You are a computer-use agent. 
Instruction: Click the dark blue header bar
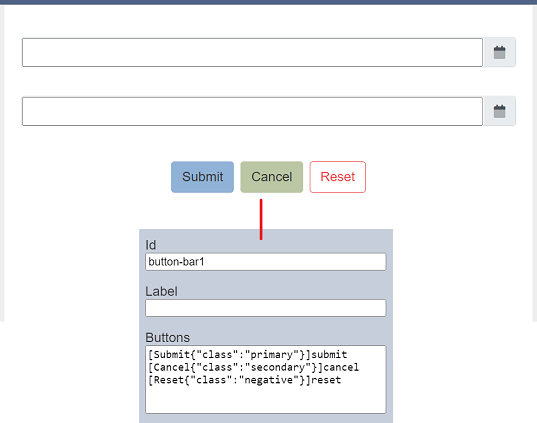[x=268, y=2]
